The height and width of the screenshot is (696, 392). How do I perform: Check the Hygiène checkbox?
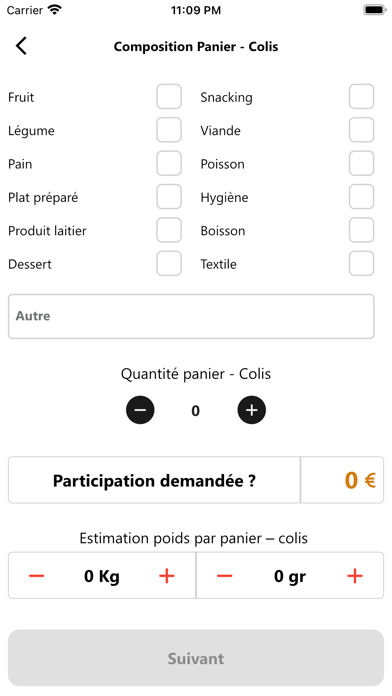coord(361,197)
